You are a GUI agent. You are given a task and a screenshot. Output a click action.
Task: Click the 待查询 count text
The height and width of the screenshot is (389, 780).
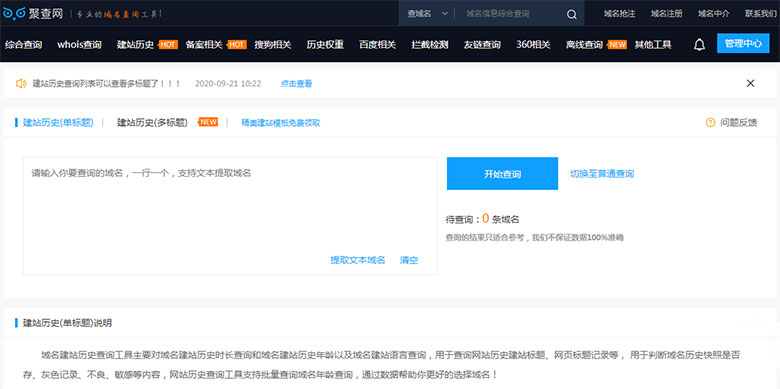pos(483,219)
